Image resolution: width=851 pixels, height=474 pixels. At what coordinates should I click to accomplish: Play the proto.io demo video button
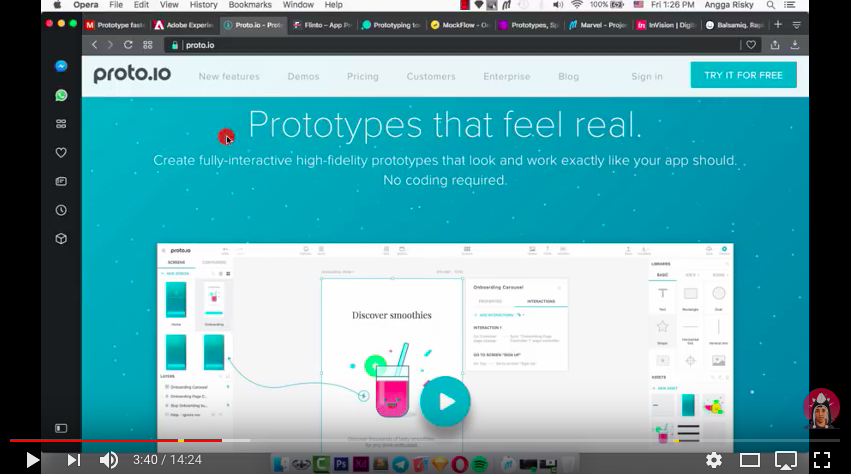[445, 401]
